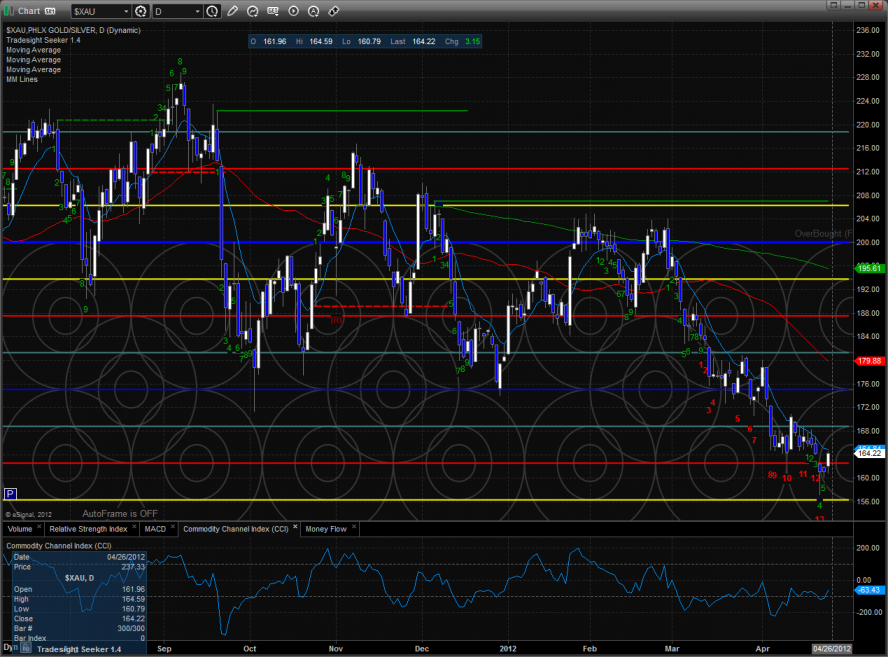This screenshot has width=888, height=657.
Task: Select the Money Flow tab
Action: (x=327, y=528)
